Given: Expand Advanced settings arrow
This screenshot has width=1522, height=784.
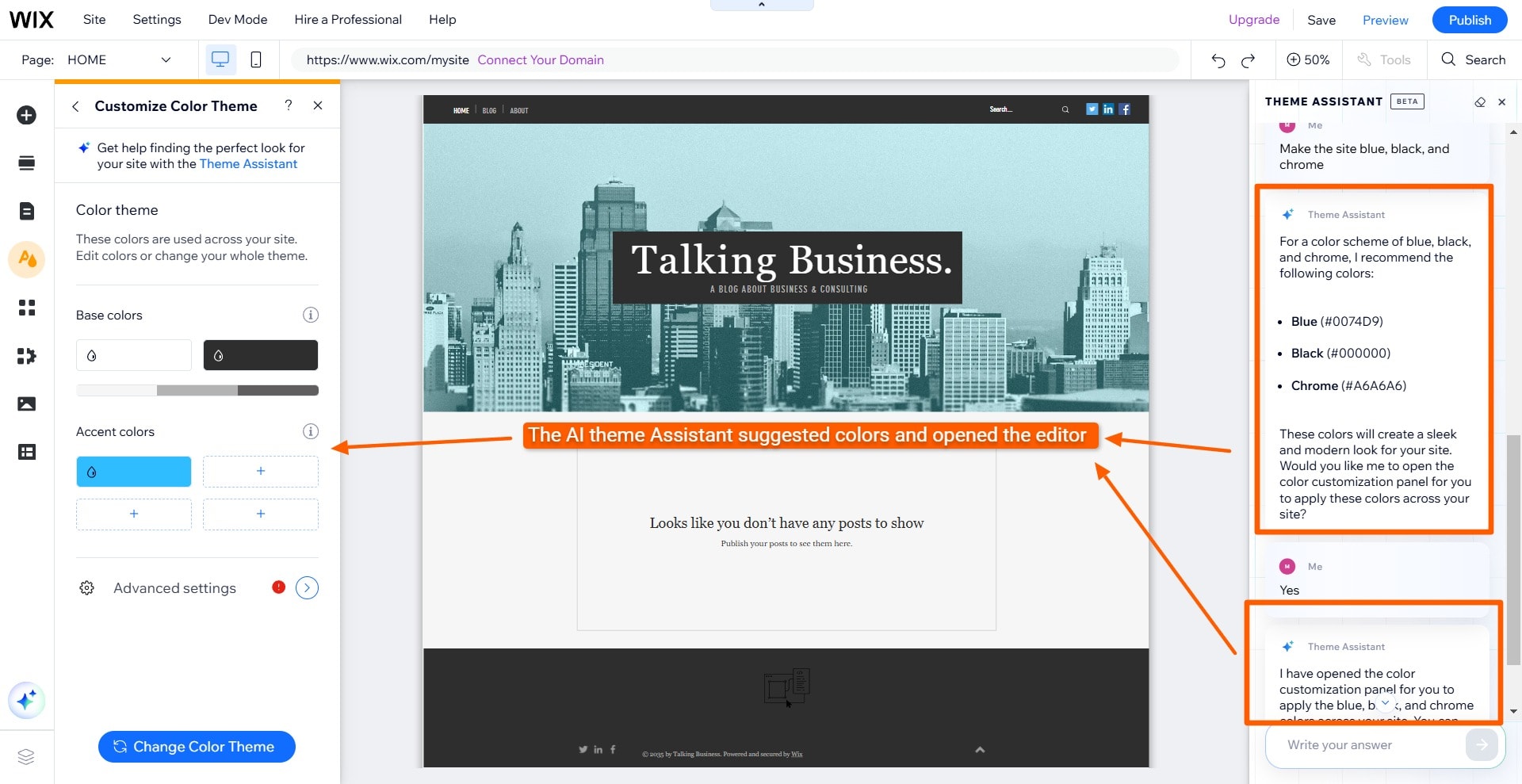Looking at the screenshot, I should 307,587.
